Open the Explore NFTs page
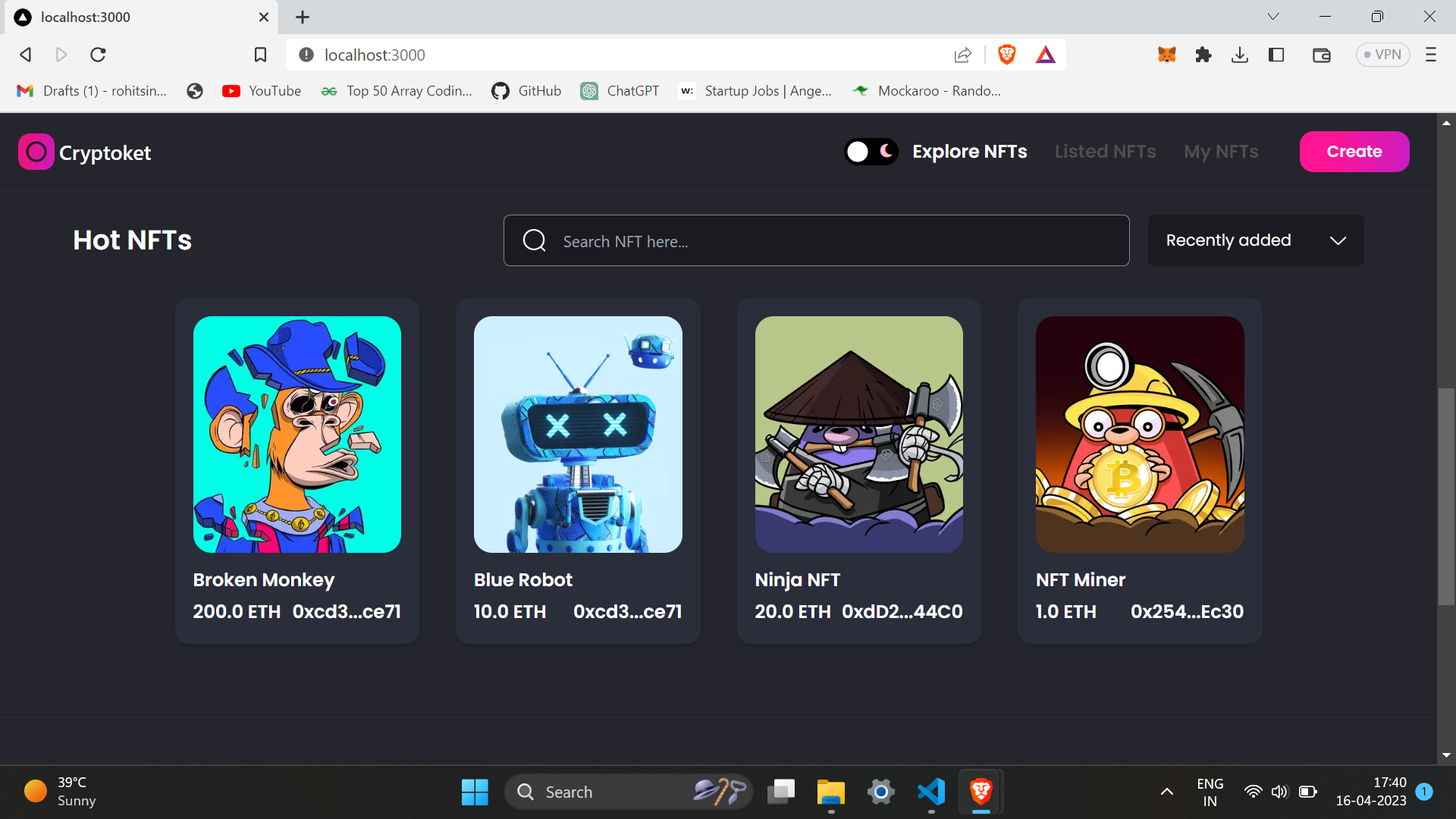The width and height of the screenshot is (1456, 819). pos(969,152)
